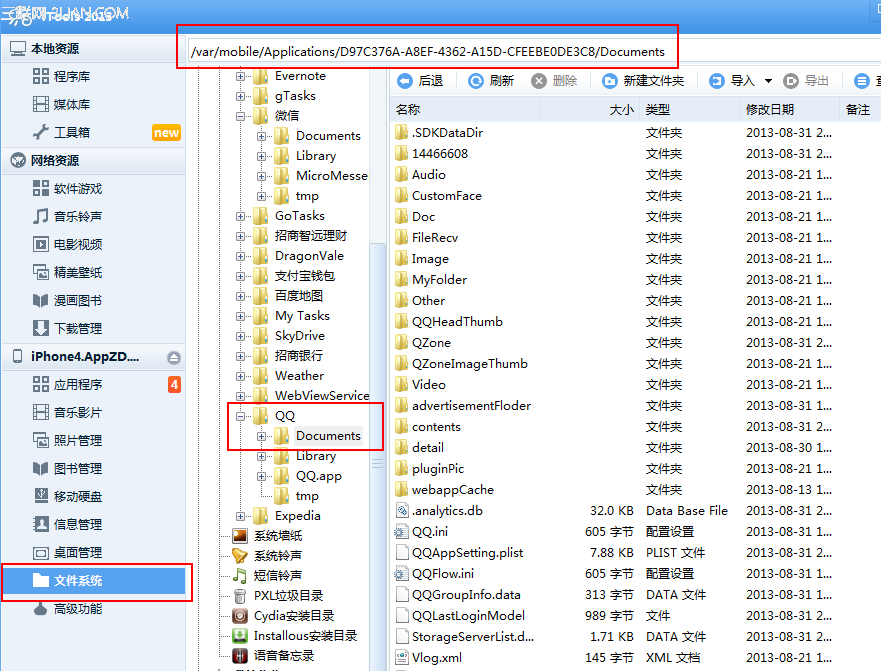Expand the DragonVale tree node
881x671 pixels.
click(240, 256)
